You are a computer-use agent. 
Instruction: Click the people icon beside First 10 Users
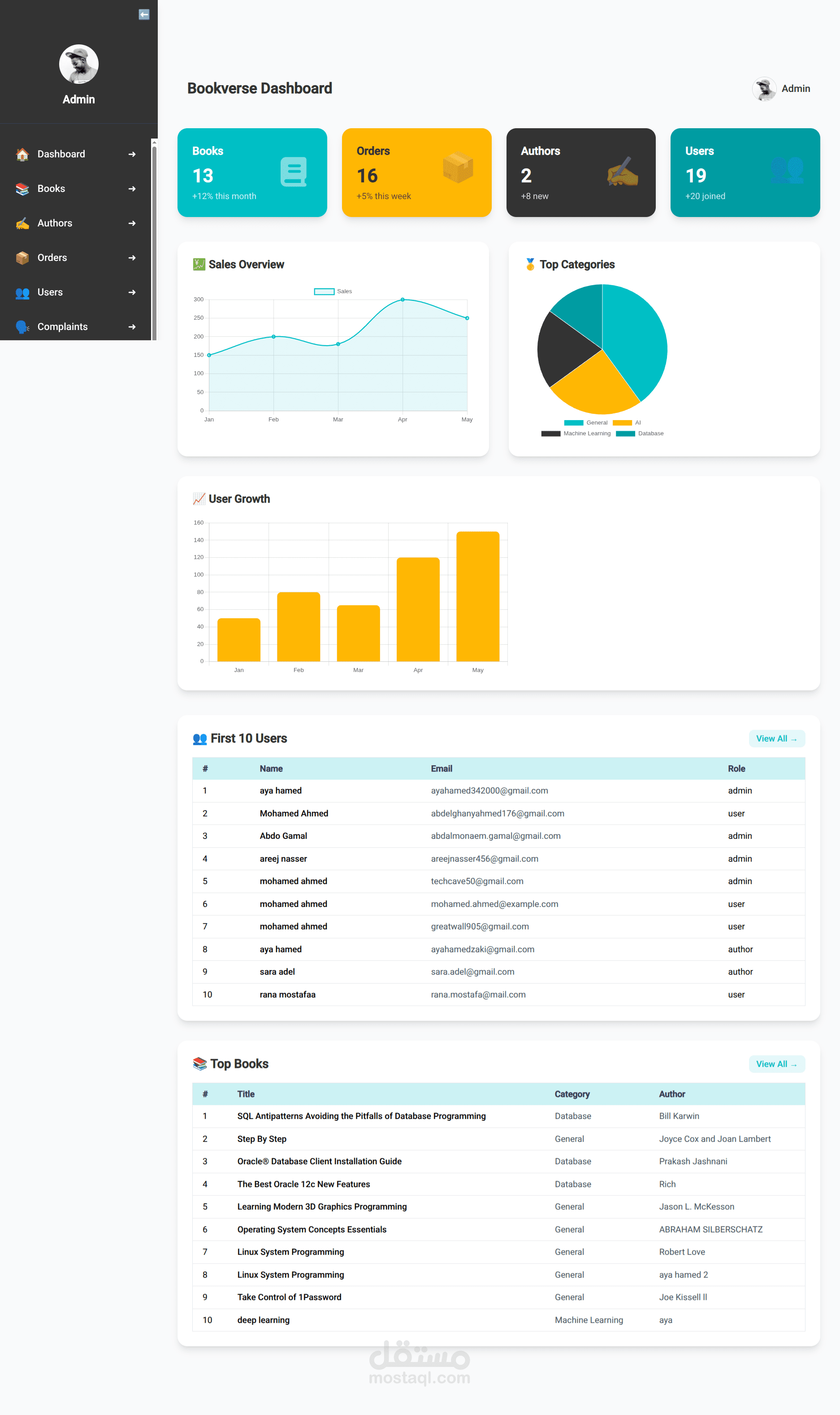[x=200, y=738]
